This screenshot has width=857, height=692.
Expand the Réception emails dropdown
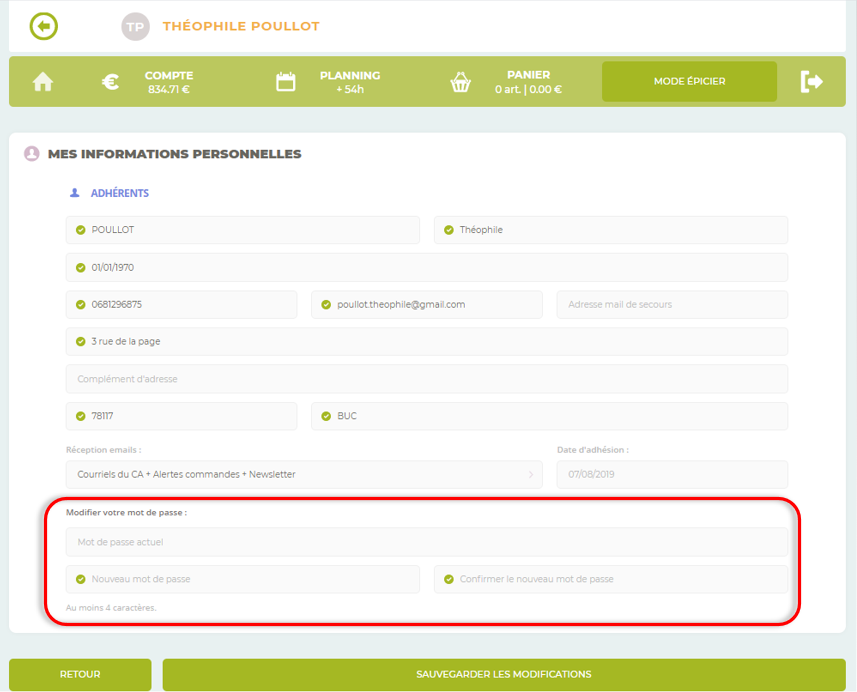tap(304, 474)
